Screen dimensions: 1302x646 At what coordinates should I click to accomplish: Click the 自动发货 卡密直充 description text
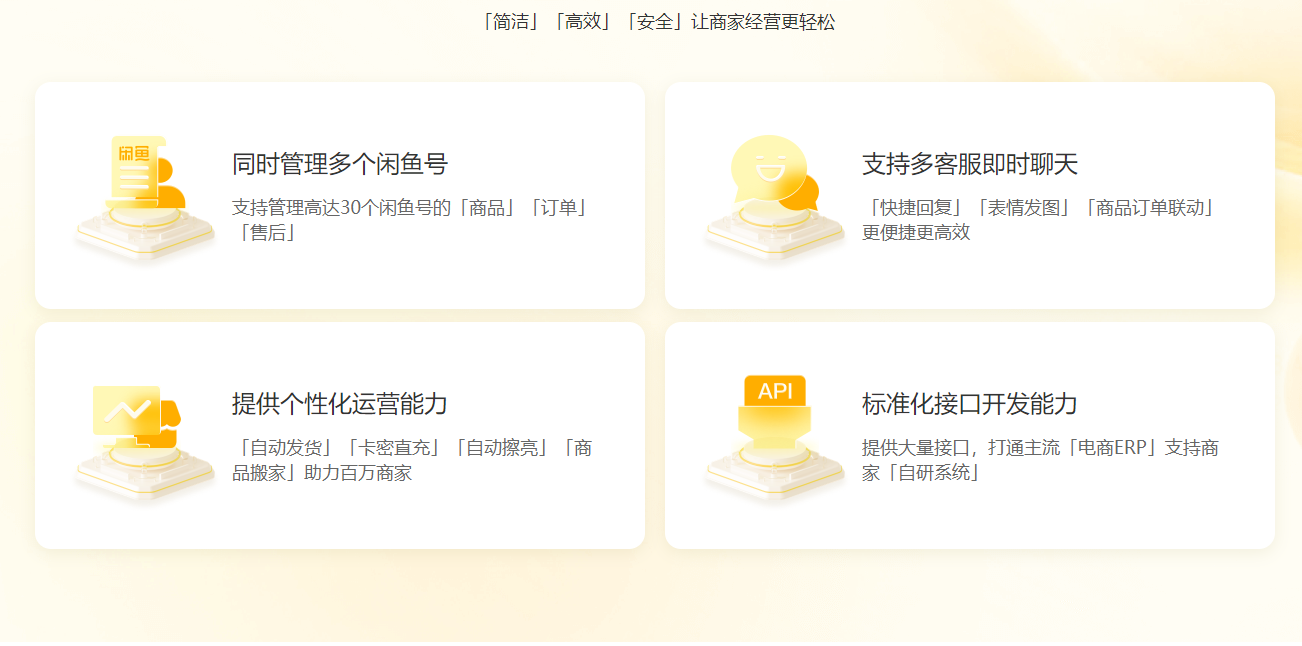click(x=412, y=460)
